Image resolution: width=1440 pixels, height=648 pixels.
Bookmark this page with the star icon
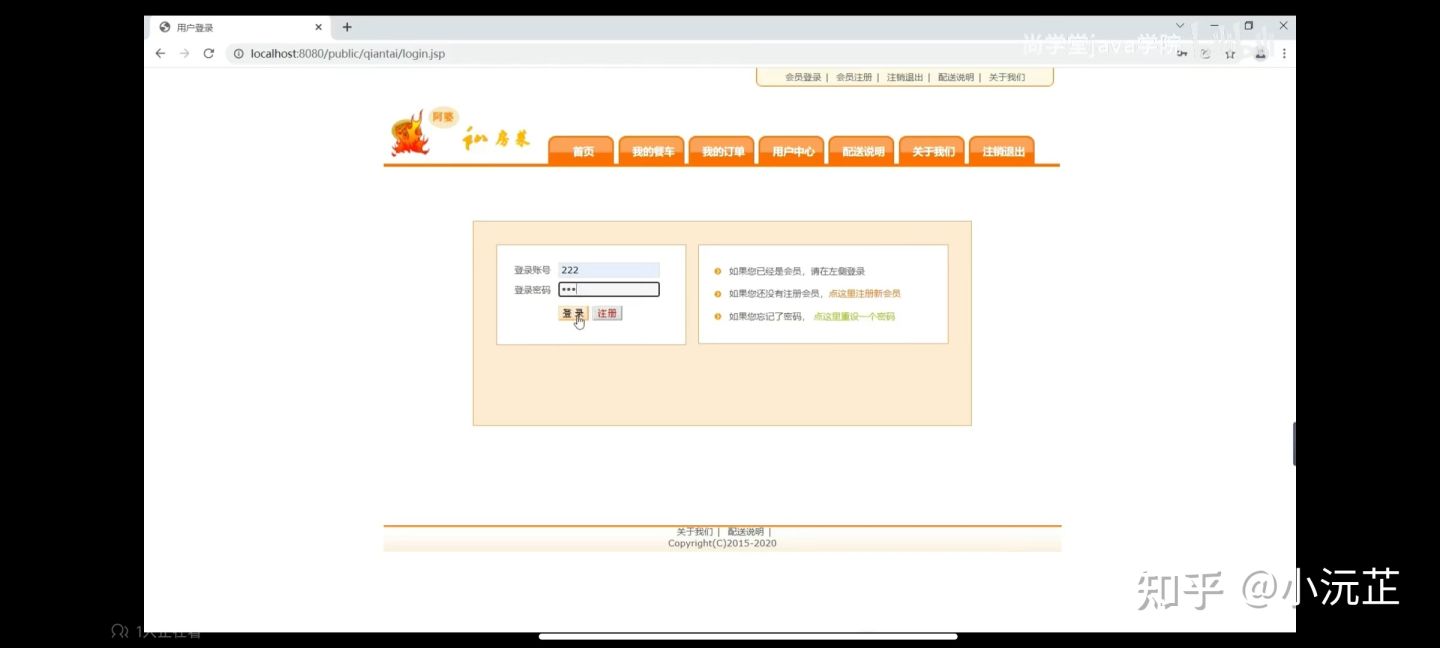(1230, 54)
